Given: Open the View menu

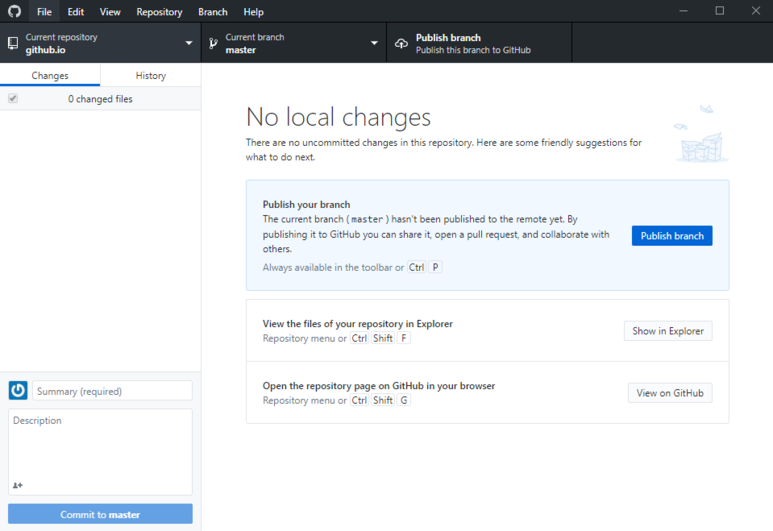Looking at the screenshot, I should tap(110, 11).
